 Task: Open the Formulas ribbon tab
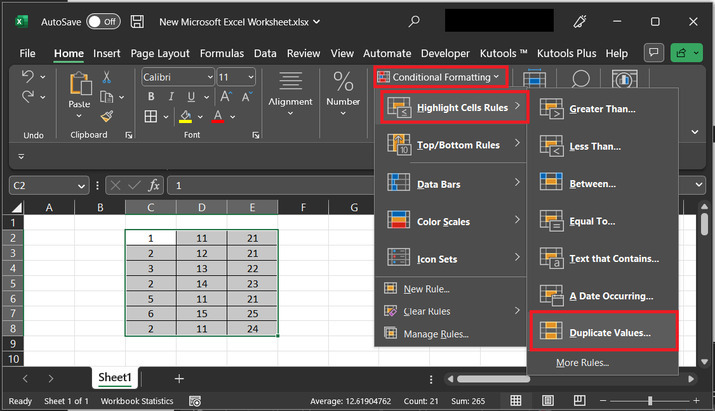221,53
